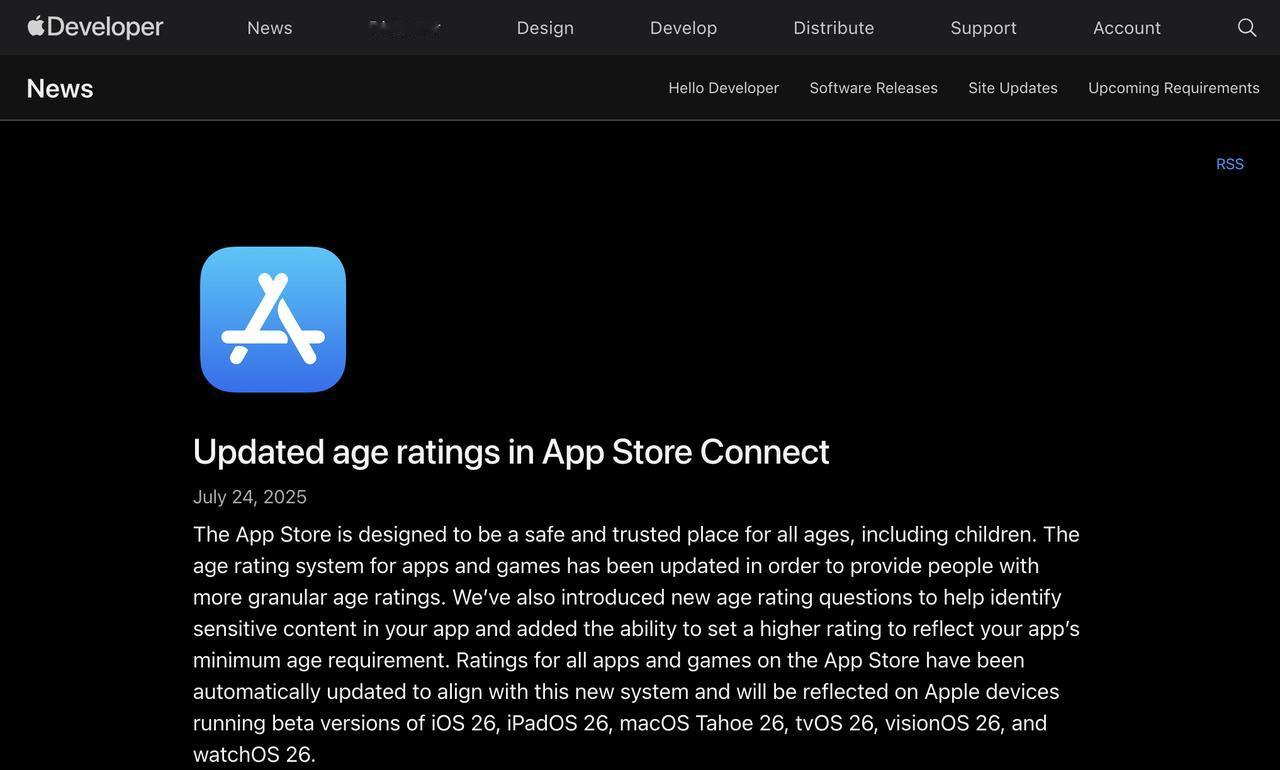Open the search magnifier icon

[1247, 28]
